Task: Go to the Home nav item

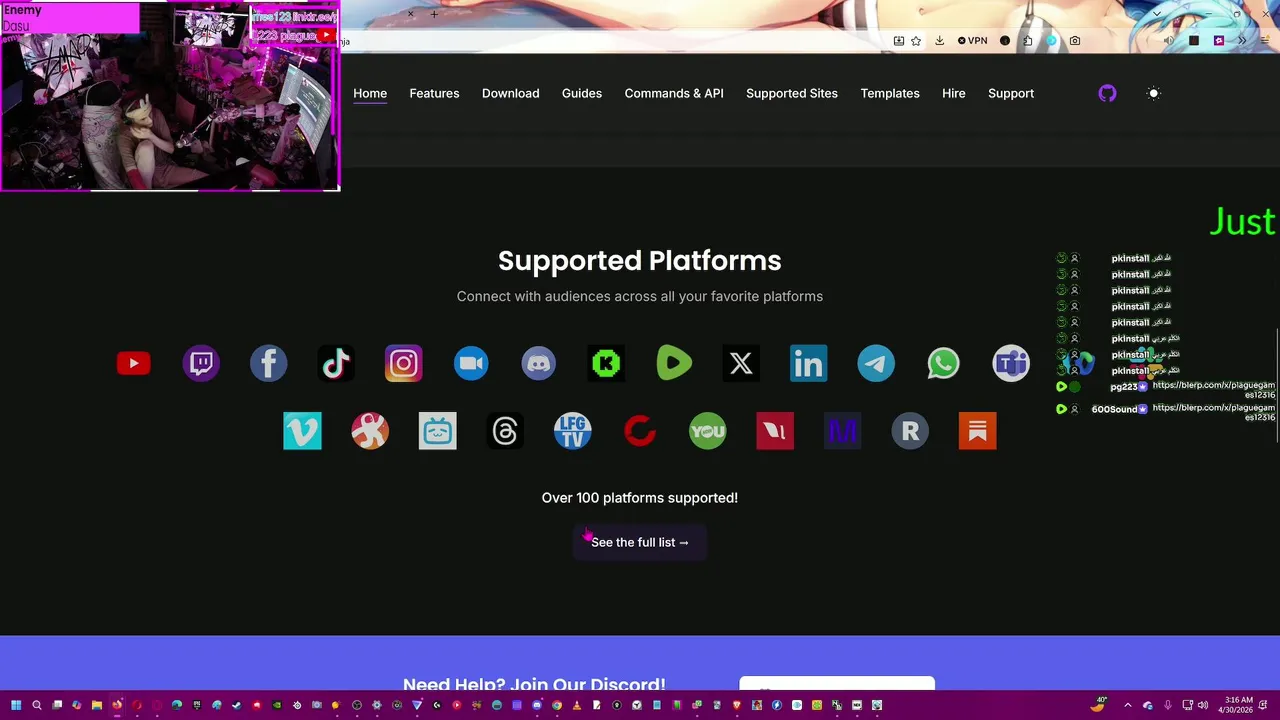Action: click(x=370, y=93)
